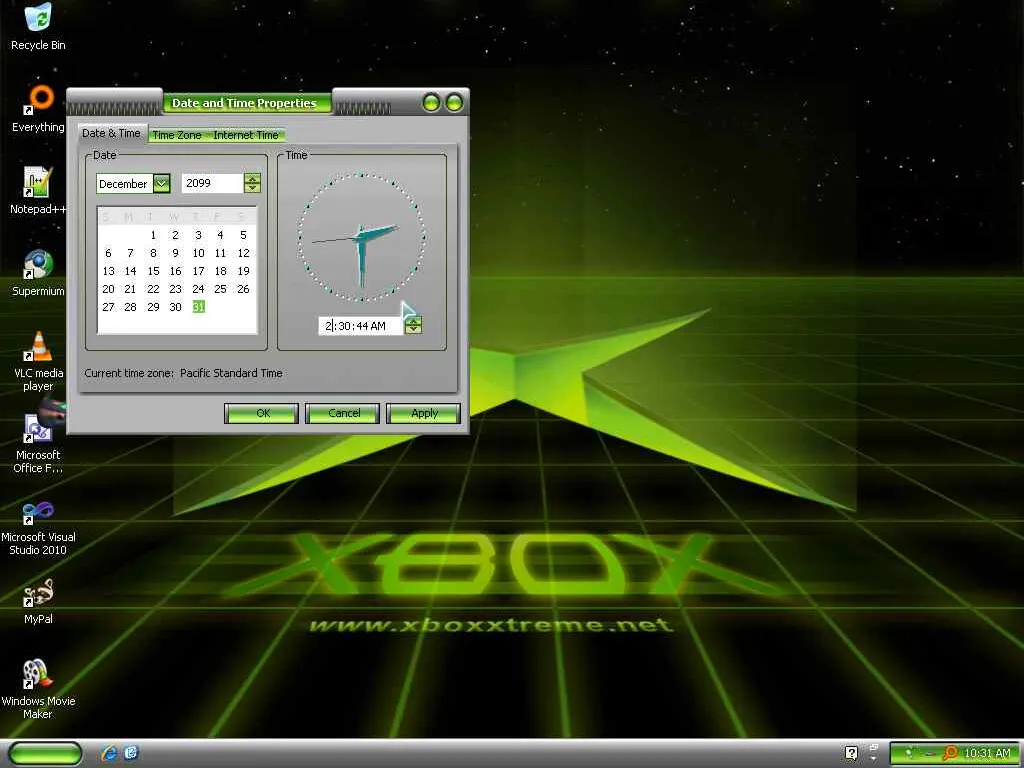Select day 19 in the calendar
1024x768 pixels.
pyautogui.click(x=243, y=271)
